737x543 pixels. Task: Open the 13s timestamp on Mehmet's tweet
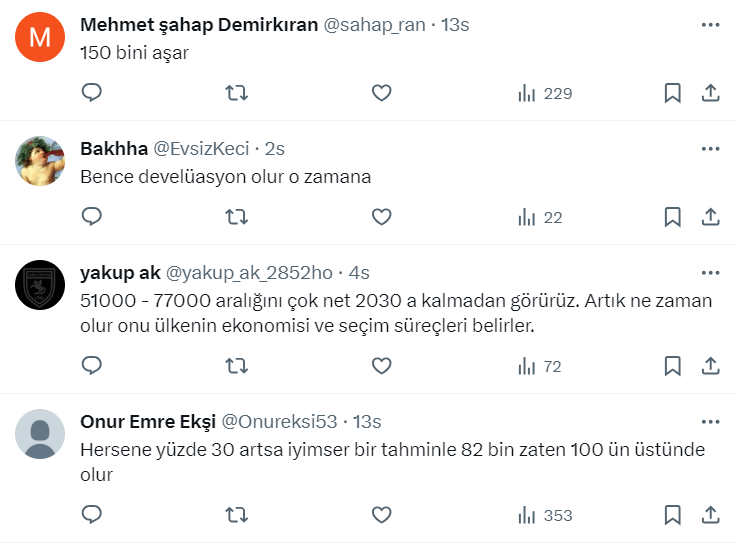[x=455, y=25]
